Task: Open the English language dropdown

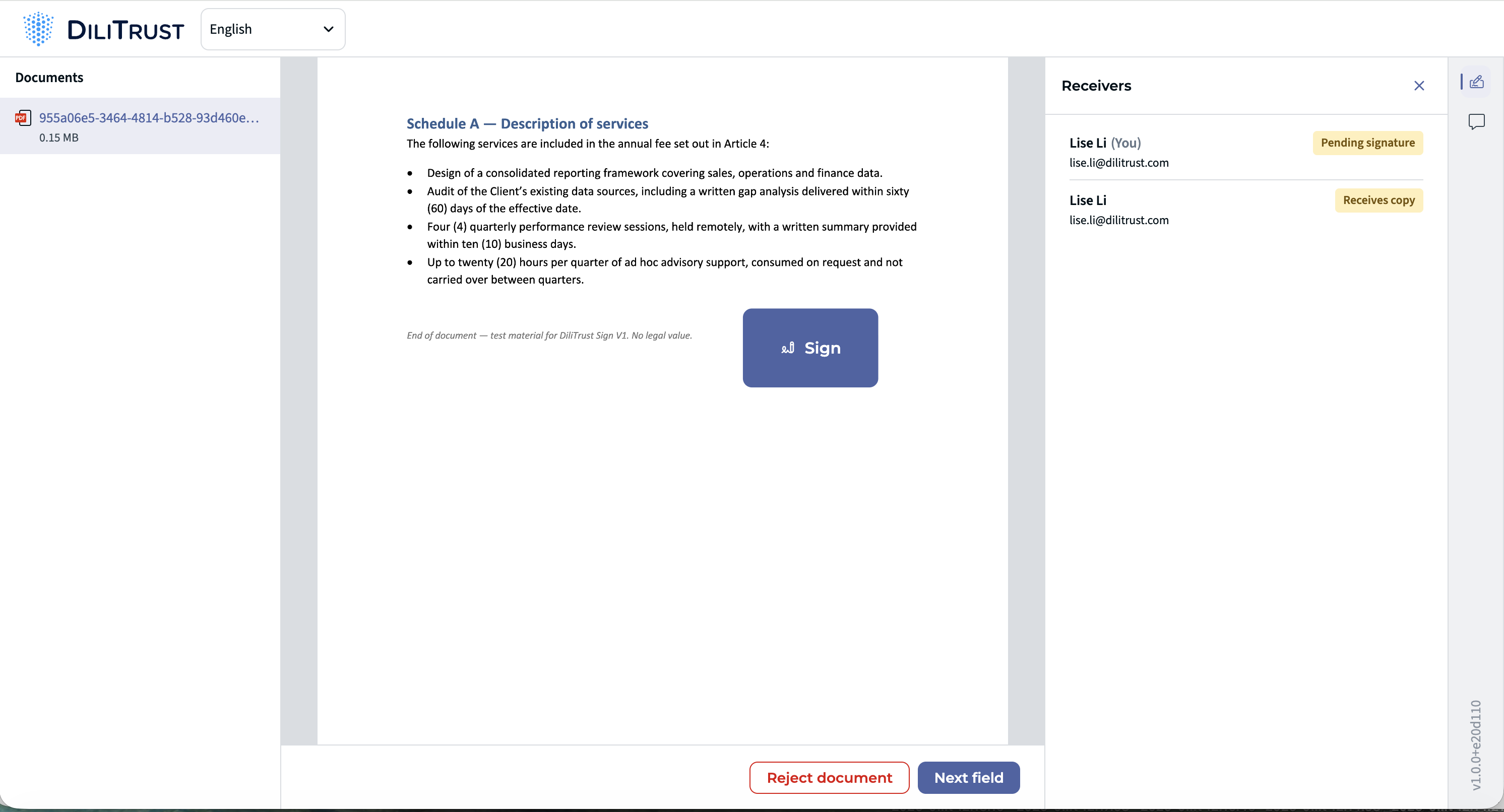Action: point(273,29)
